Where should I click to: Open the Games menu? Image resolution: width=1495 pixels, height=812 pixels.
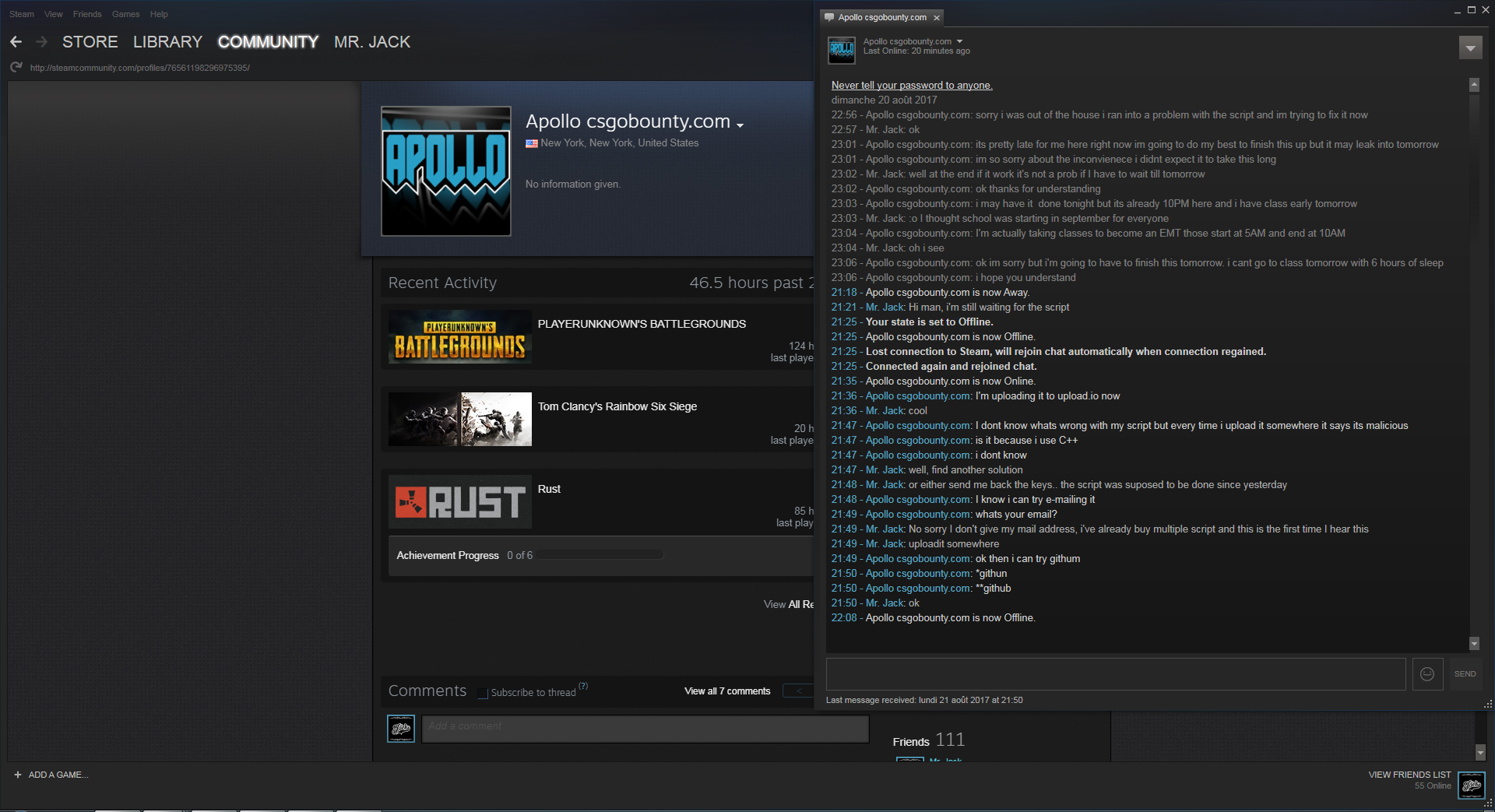click(x=125, y=14)
